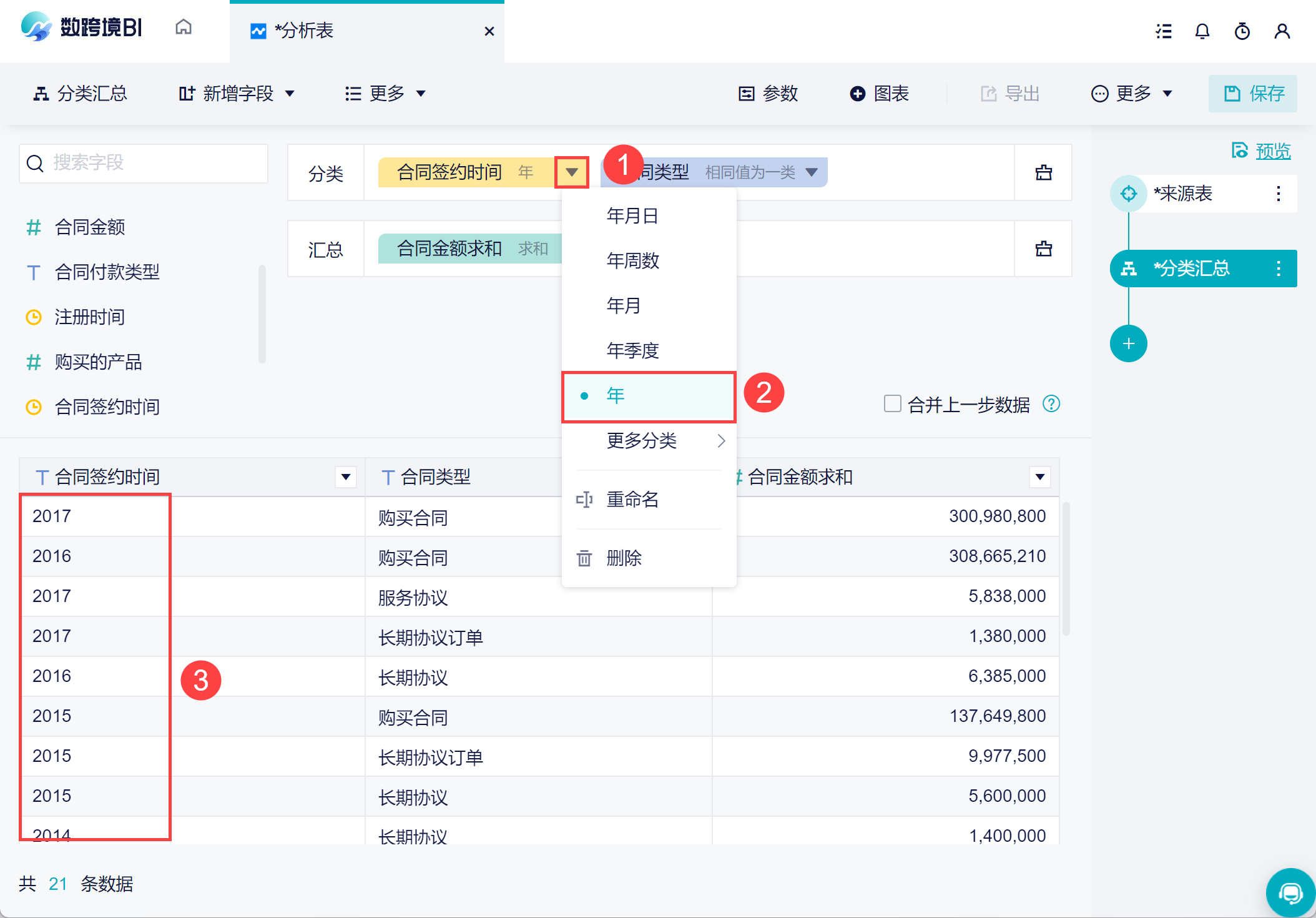Viewport: 1316px width, 918px height.
Task: Open the 新增字段 dropdown
Action: click(x=237, y=94)
